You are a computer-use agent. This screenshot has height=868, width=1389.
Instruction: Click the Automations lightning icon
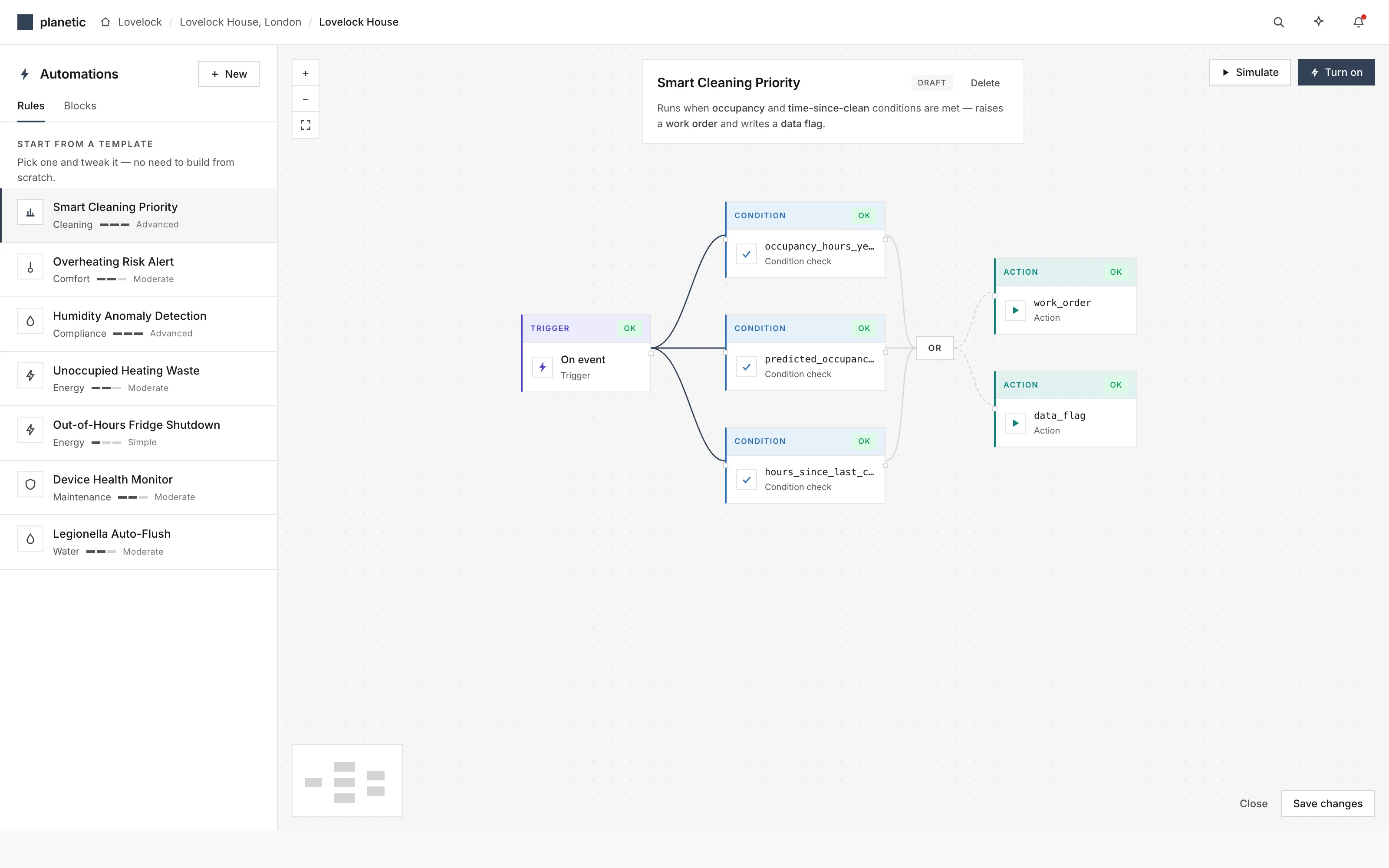25,74
